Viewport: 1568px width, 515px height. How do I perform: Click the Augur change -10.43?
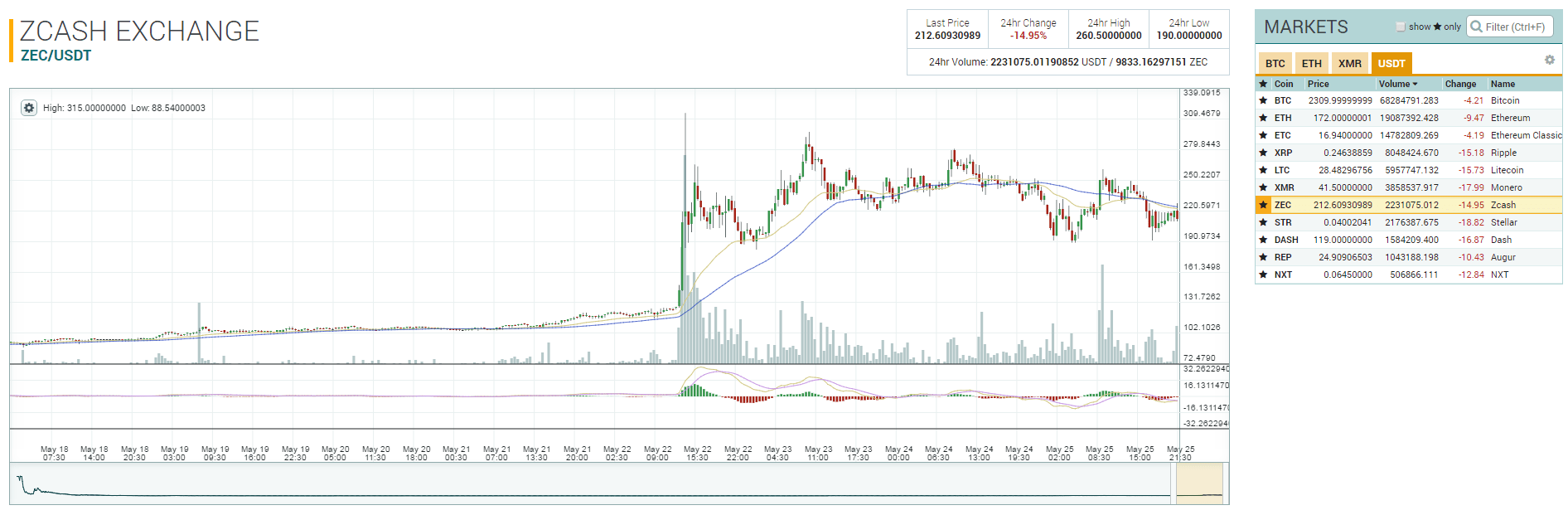click(1472, 257)
